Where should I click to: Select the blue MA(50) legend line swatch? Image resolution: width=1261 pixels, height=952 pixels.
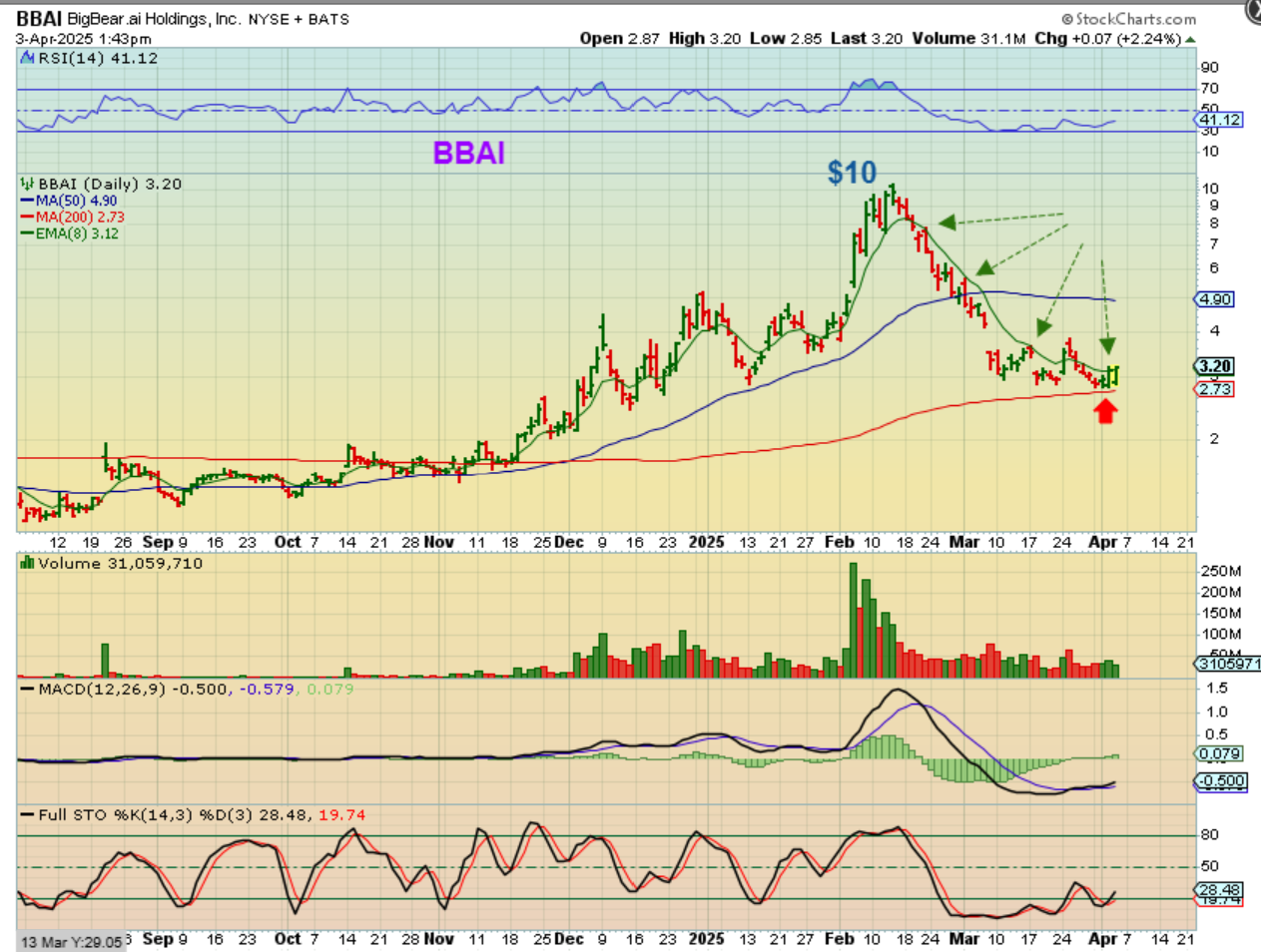[28, 201]
